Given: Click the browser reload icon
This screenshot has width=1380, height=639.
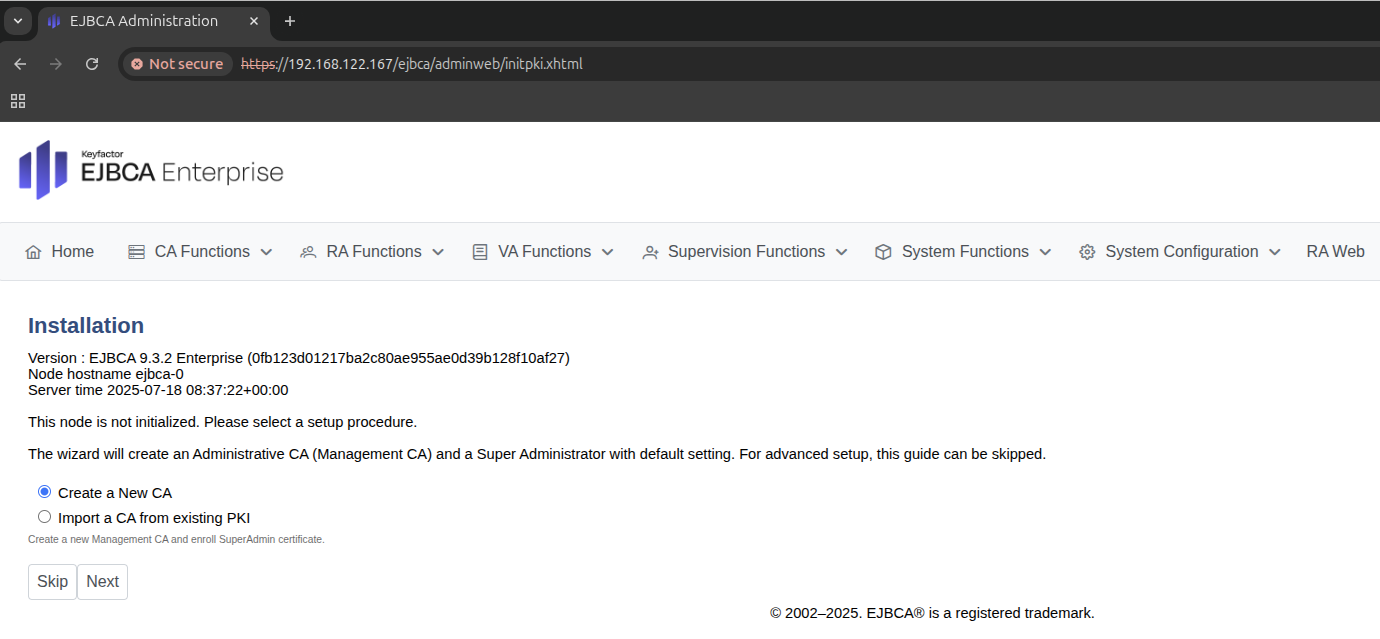Looking at the screenshot, I should pyautogui.click(x=92, y=63).
